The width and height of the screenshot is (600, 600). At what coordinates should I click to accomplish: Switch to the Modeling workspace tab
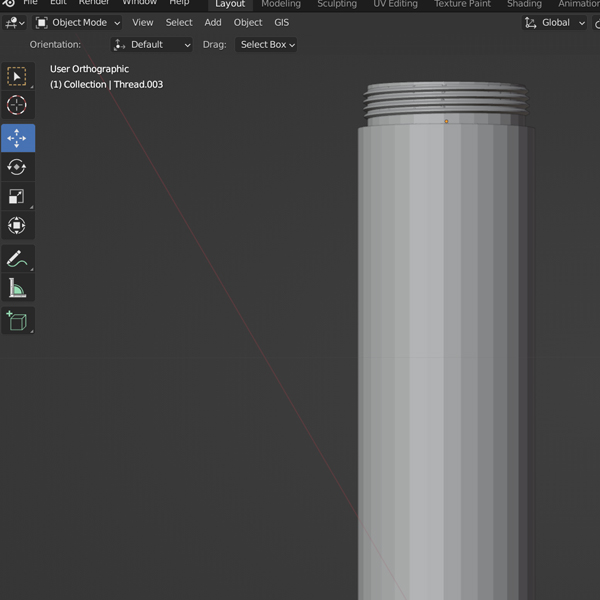tap(281, 4)
